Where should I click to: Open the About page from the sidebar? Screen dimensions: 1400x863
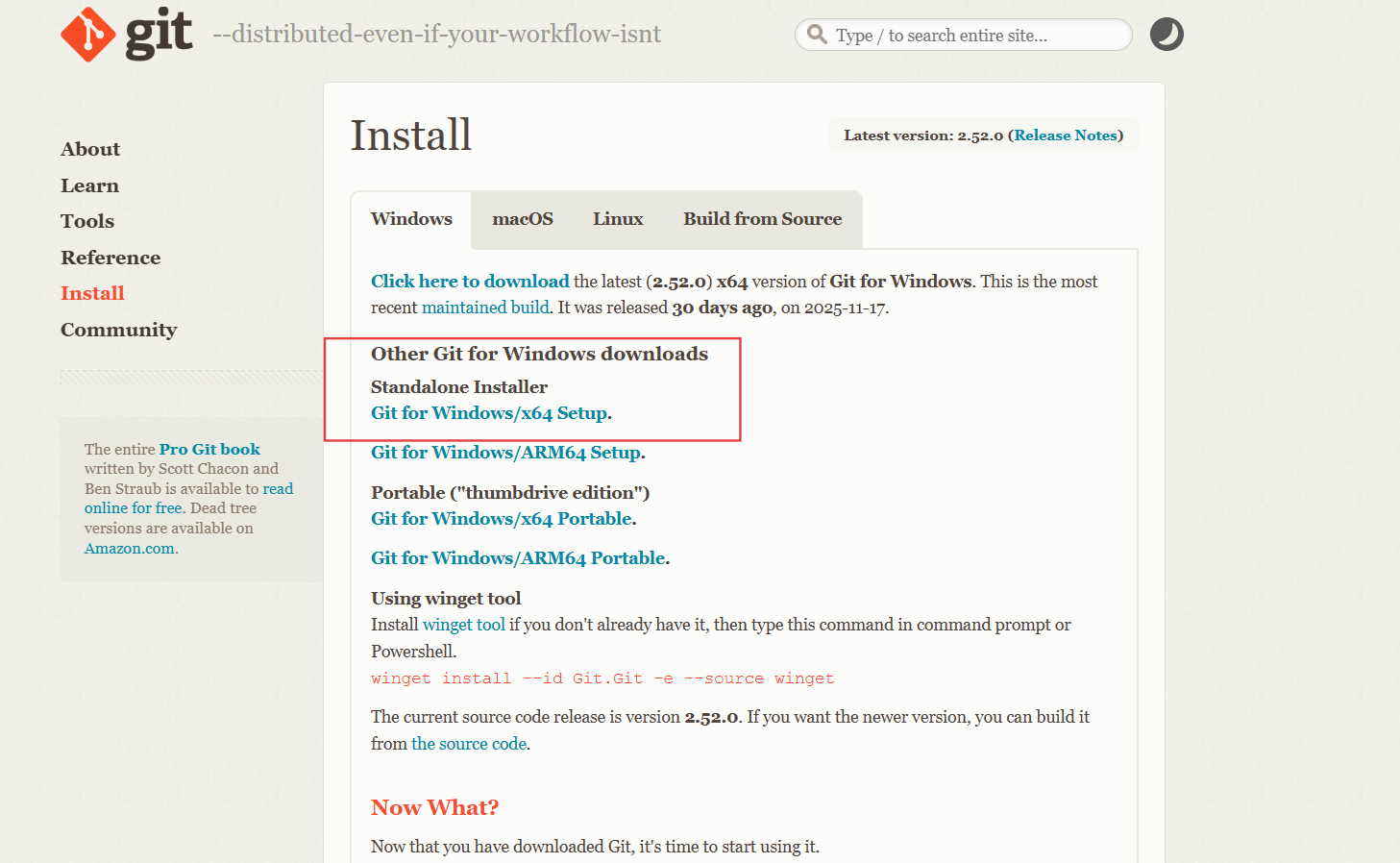tap(89, 149)
